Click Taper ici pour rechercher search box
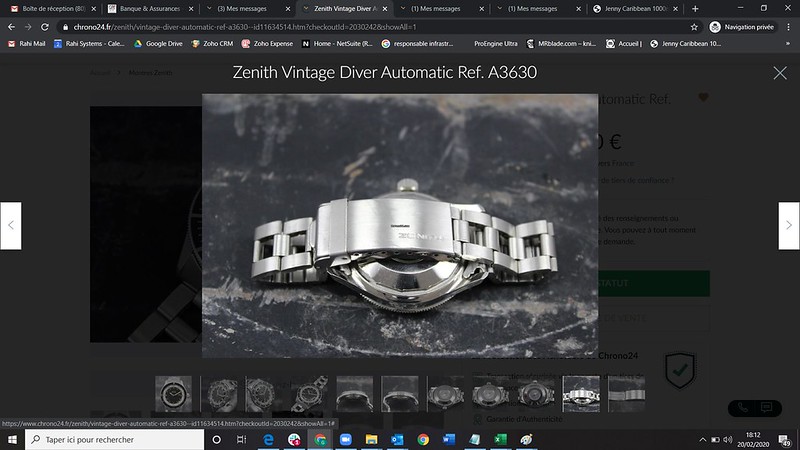Image resolution: width=800 pixels, height=450 pixels. pyautogui.click(x=114, y=439)
